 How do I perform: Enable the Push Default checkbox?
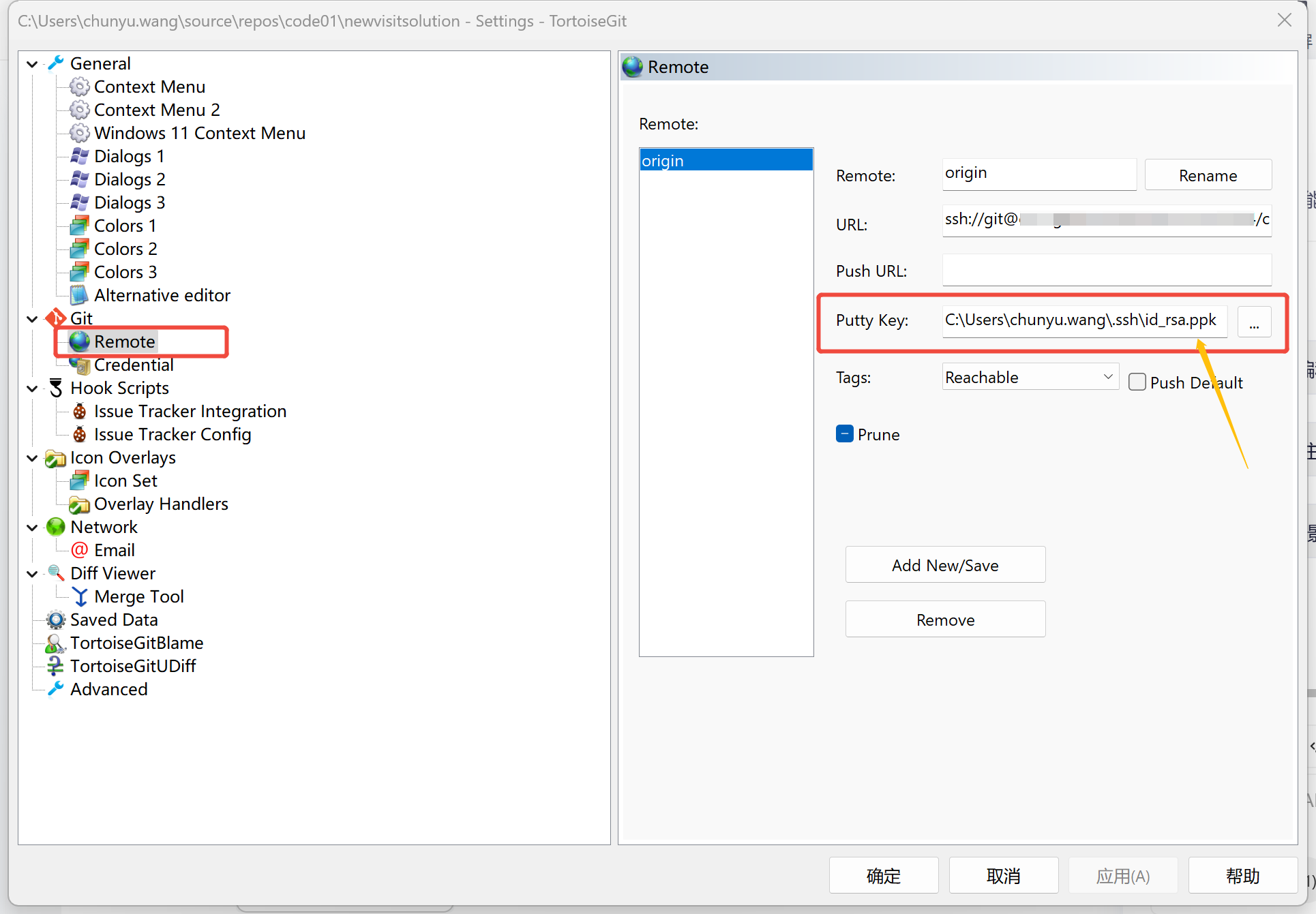pyautogui.click(x=1137, y=382)
